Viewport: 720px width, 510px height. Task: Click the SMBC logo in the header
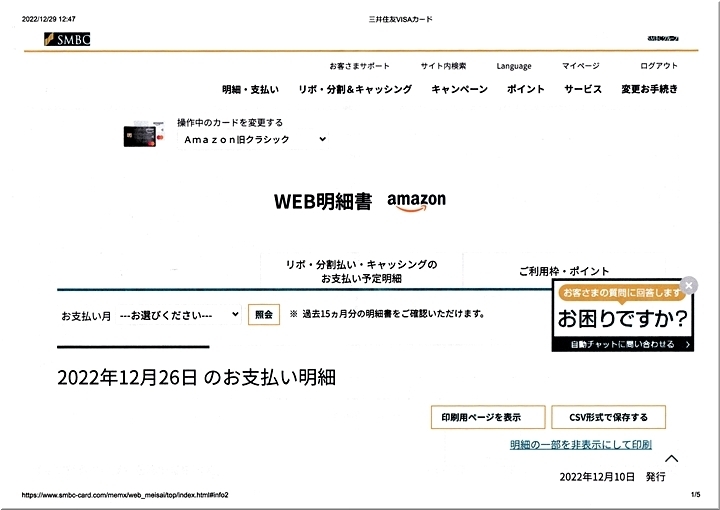point(67,39)
